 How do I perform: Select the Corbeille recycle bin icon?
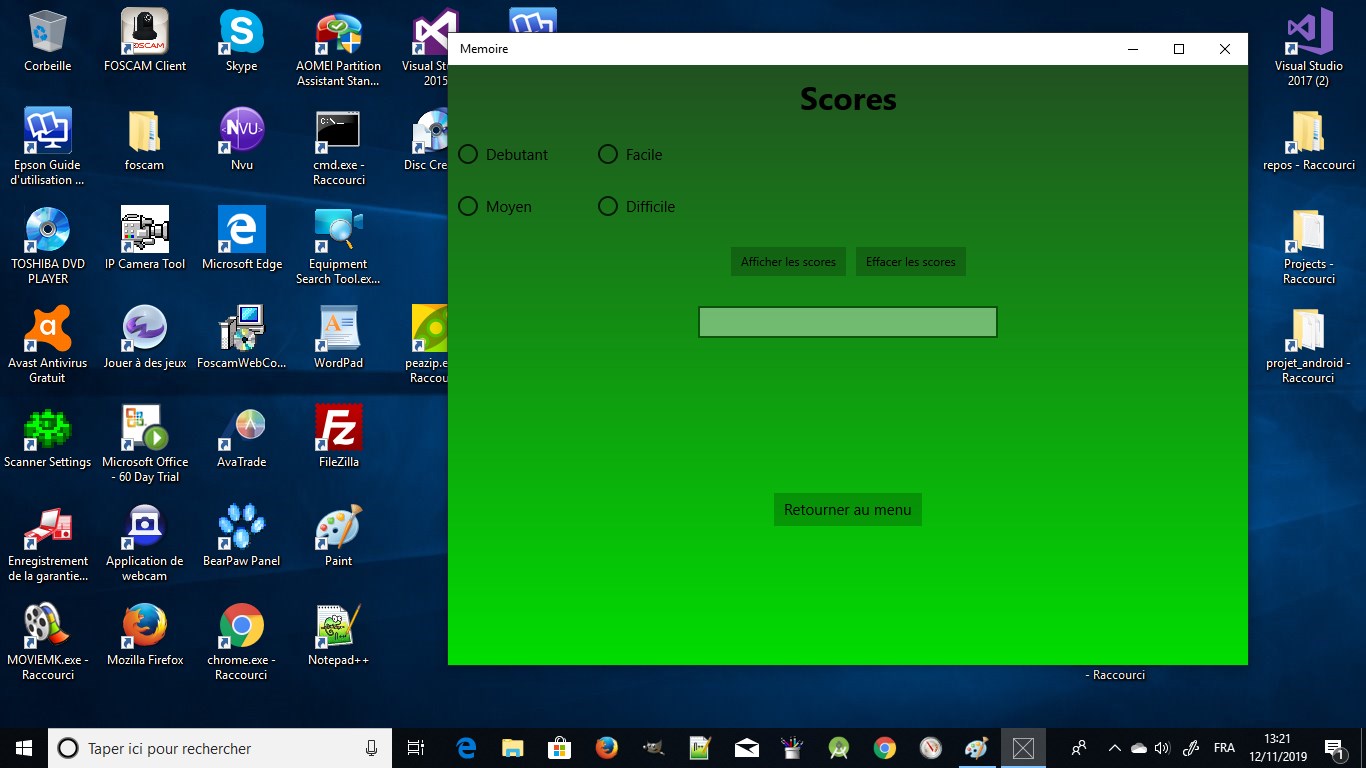pos(47,42)
